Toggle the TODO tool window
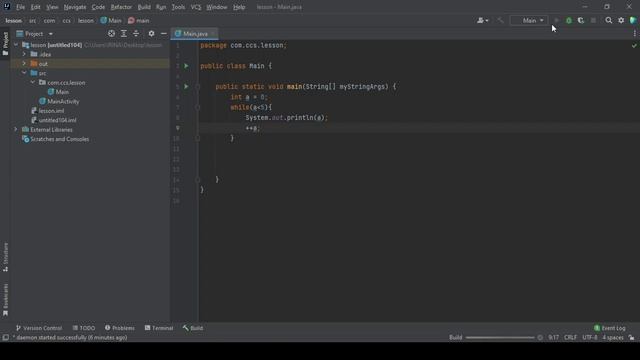Image resolution: width=640 pixels, height=360 pixels. [x=84, y=328]
